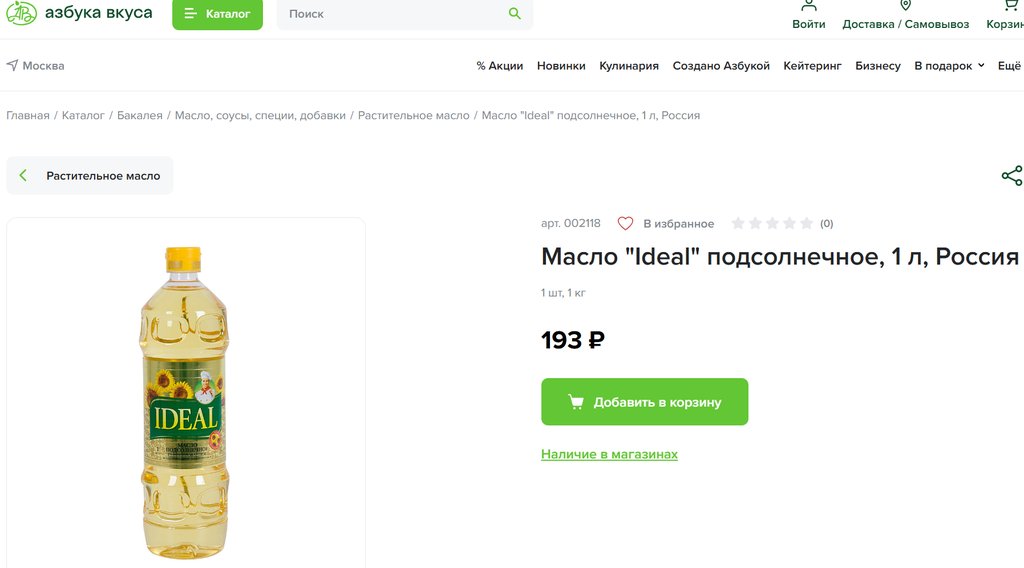Click the Бакалея breadcrumb link
Viewport: 1024px width, 568px height.
click(139, 115)
